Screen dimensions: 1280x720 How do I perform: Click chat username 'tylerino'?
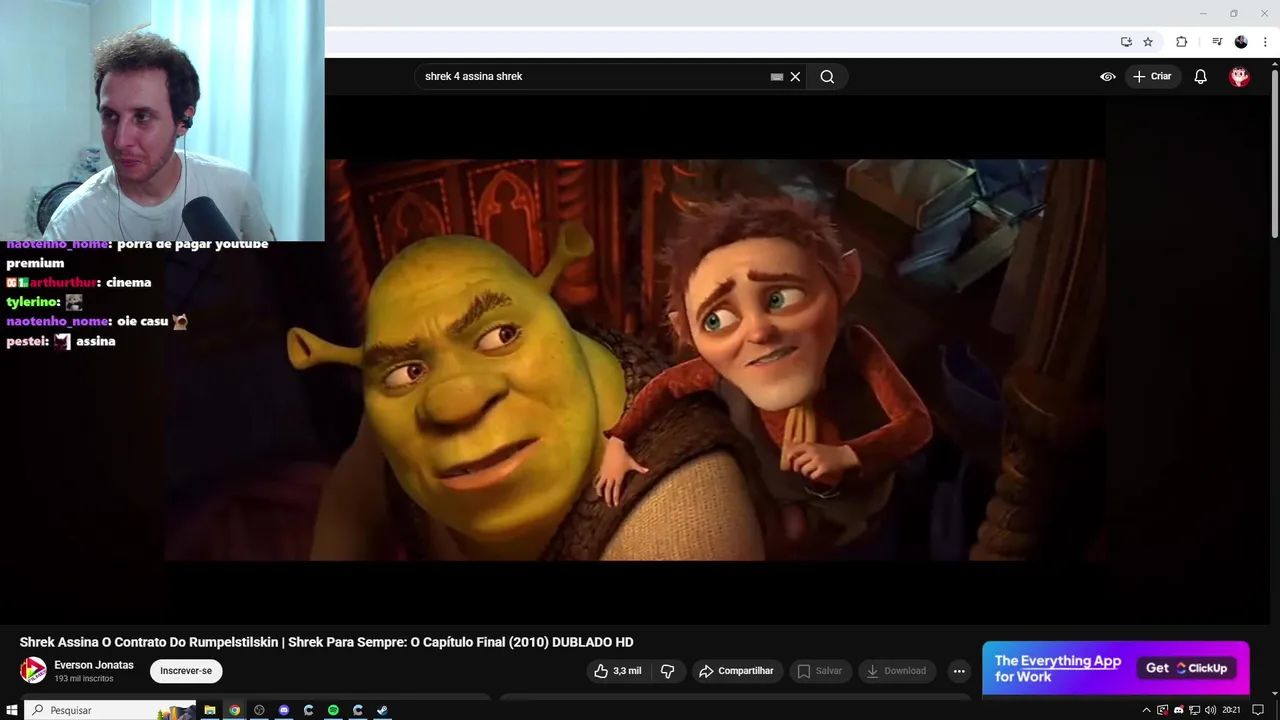tap(31, 302)
